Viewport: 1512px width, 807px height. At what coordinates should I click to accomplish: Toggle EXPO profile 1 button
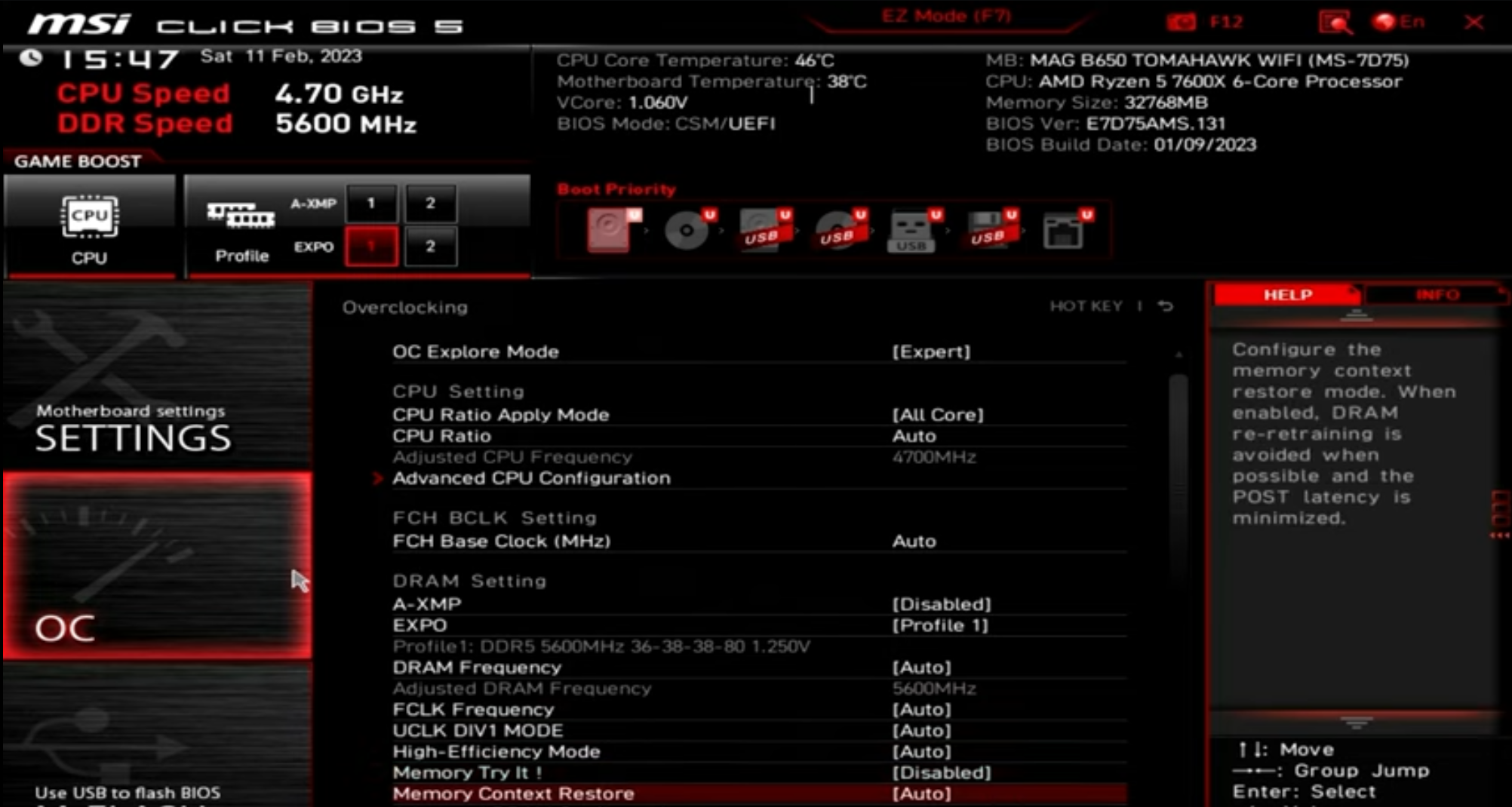pos(370,246)
